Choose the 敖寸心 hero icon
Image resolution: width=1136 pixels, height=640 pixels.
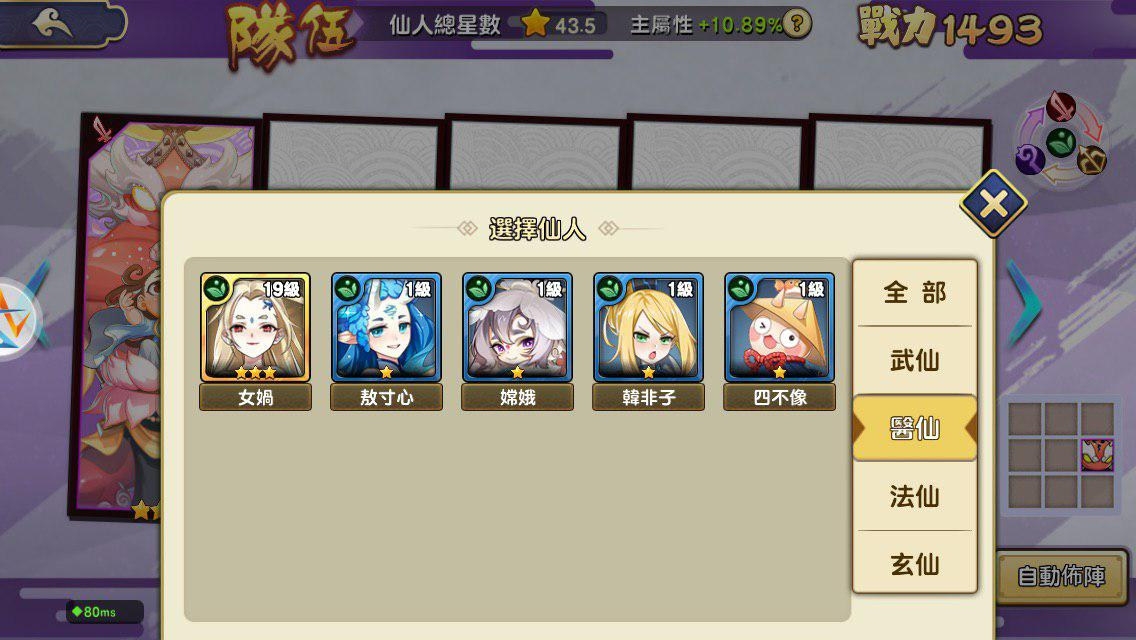[386, 328]
